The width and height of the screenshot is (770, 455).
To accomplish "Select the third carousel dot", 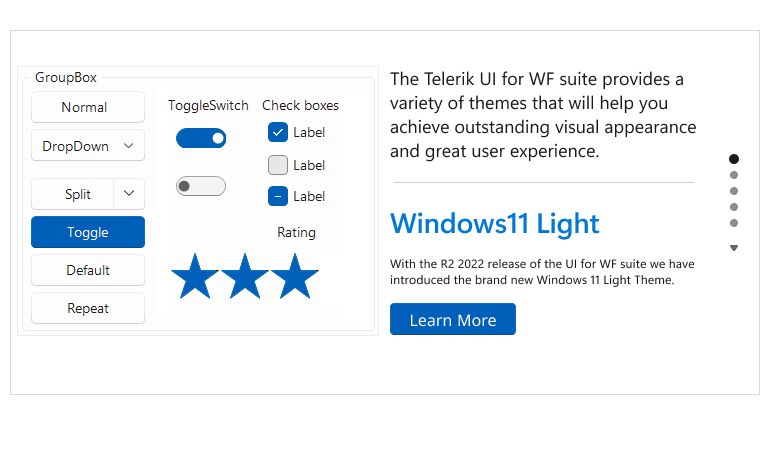I will click(x=734, y=191).
